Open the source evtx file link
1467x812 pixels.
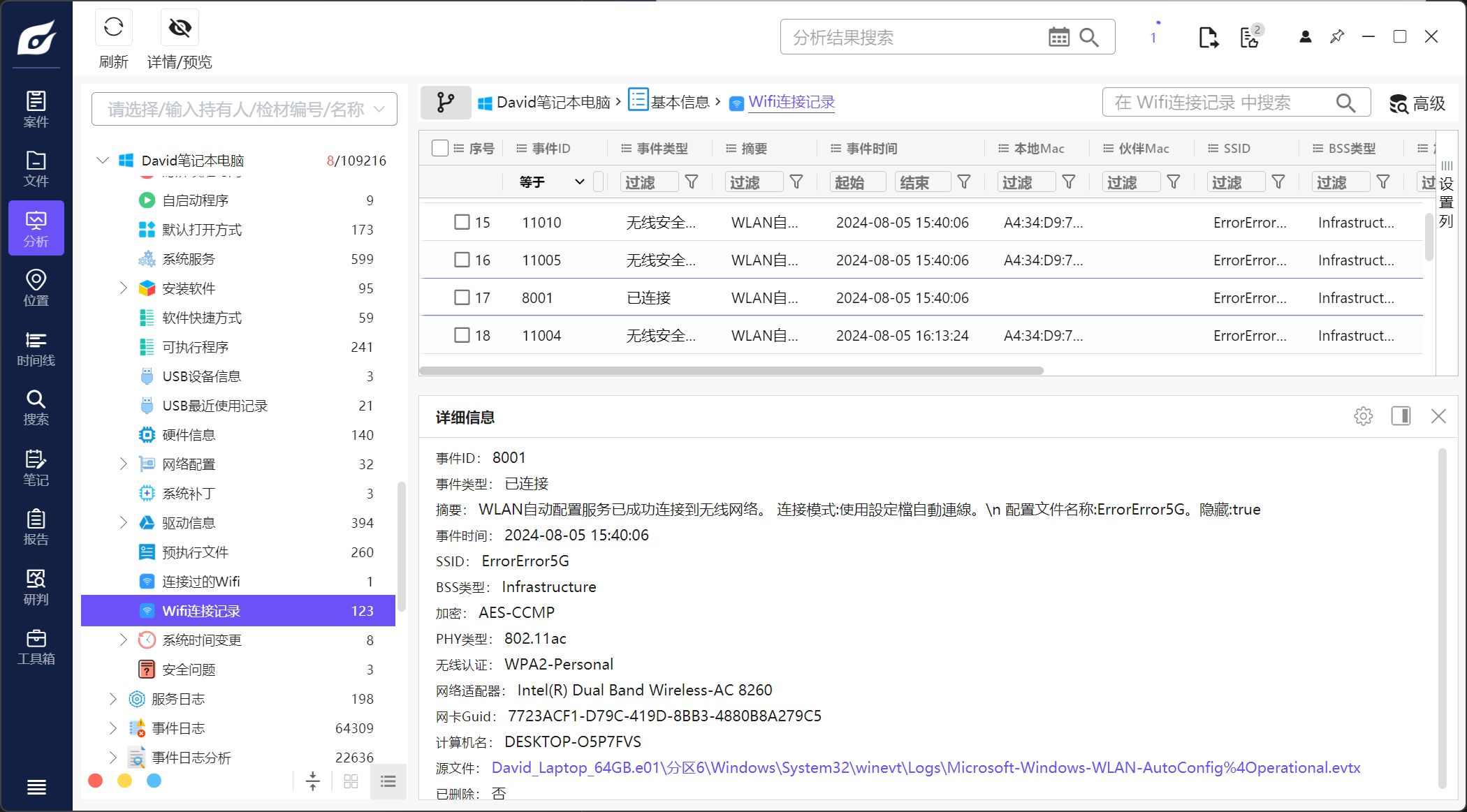(926, 767)
